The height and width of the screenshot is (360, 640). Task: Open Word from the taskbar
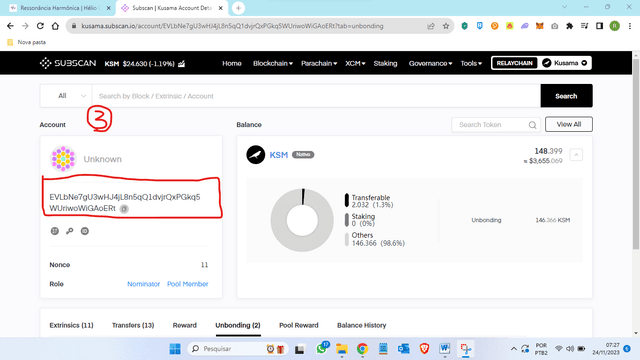pyautogui.click(x=445, y=349)
